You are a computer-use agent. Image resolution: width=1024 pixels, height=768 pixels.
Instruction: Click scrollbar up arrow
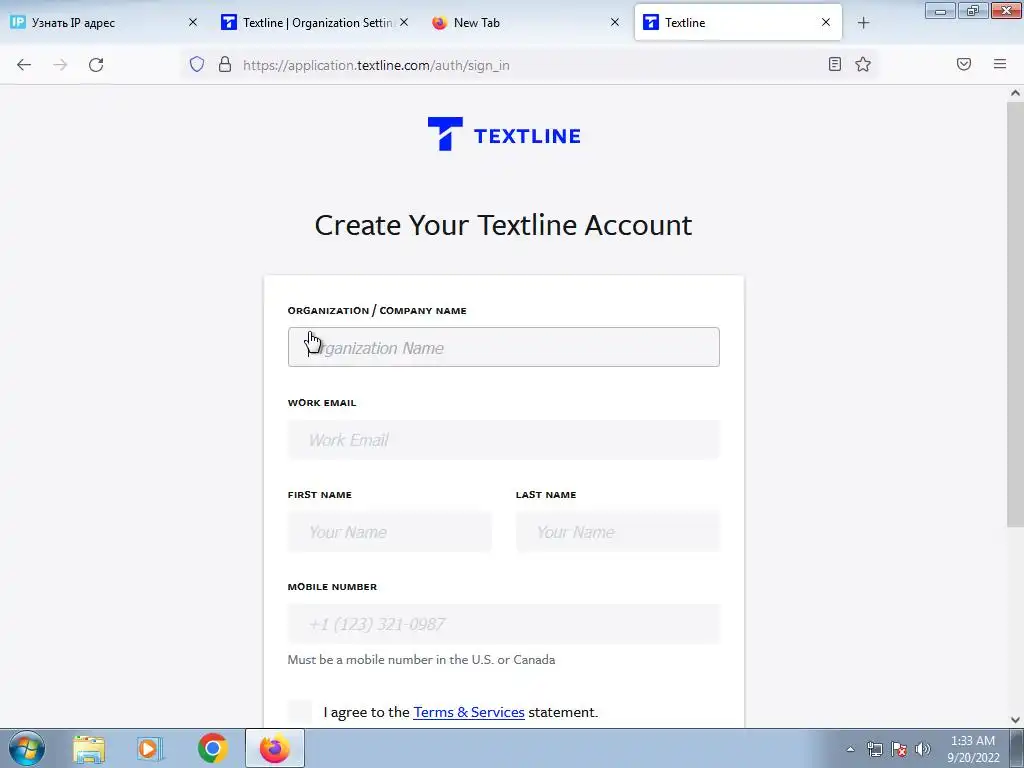click(1015, 93)
